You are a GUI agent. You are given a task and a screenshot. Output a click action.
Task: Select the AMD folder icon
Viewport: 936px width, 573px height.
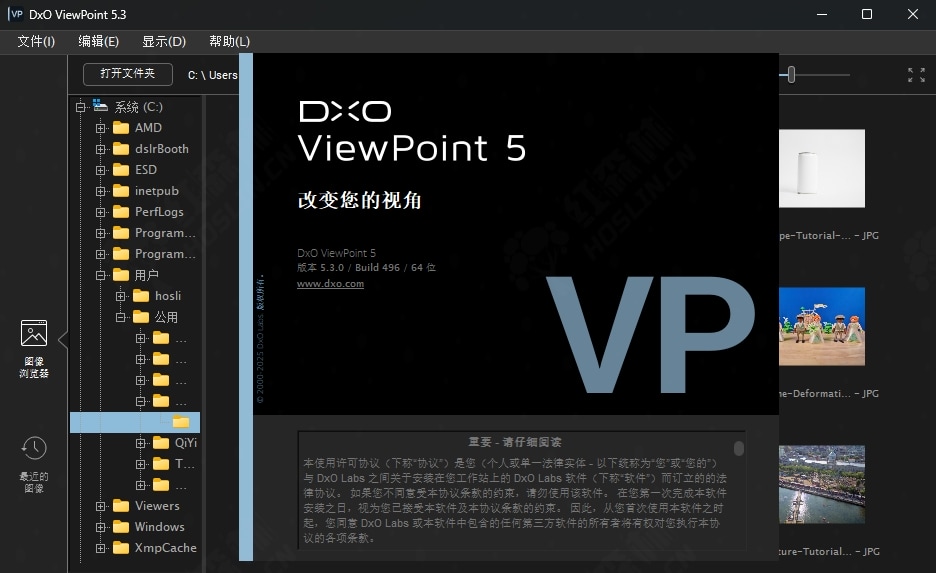click(122, 128)
